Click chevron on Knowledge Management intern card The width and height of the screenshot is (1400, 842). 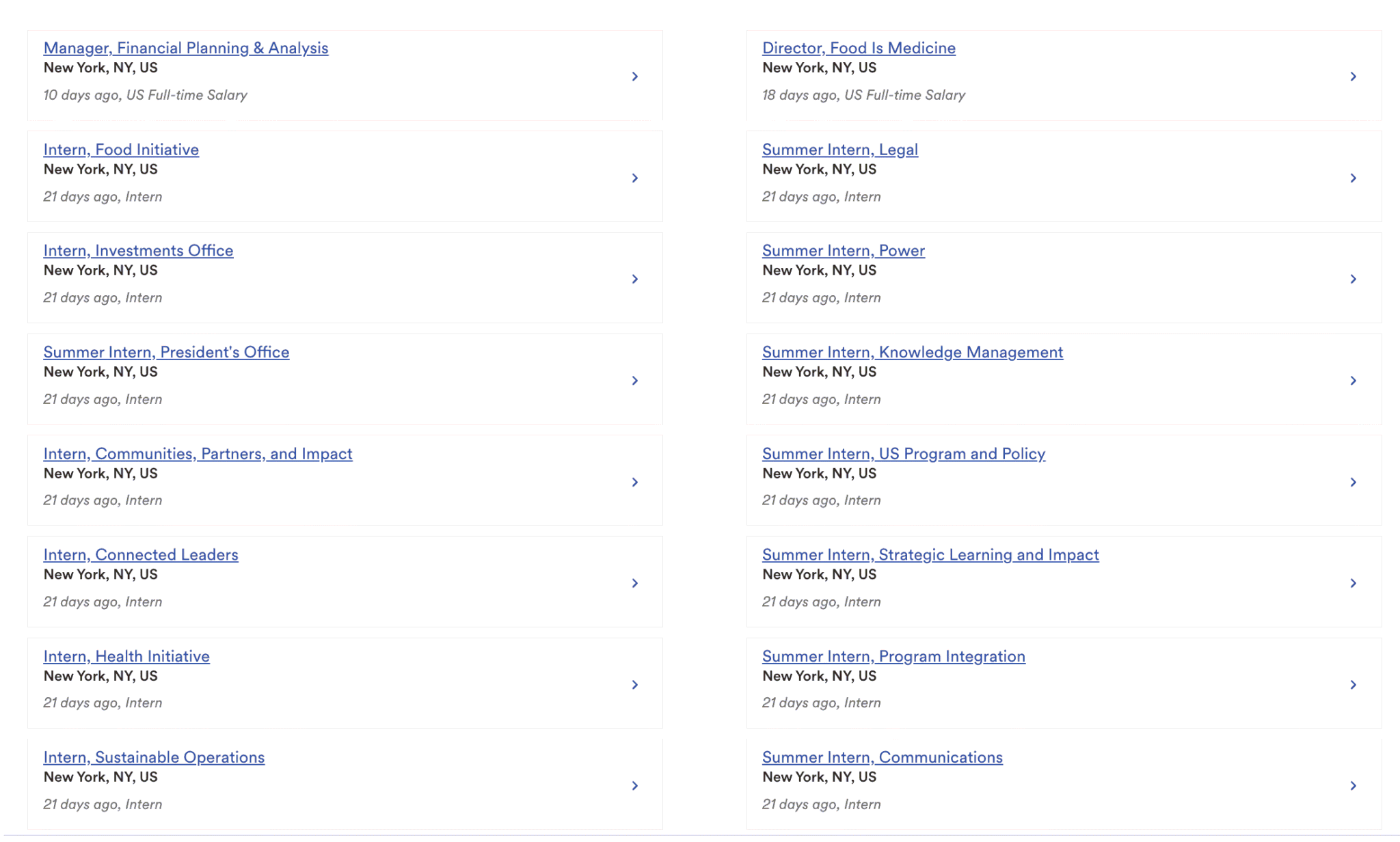click(x=1354, y=381)
